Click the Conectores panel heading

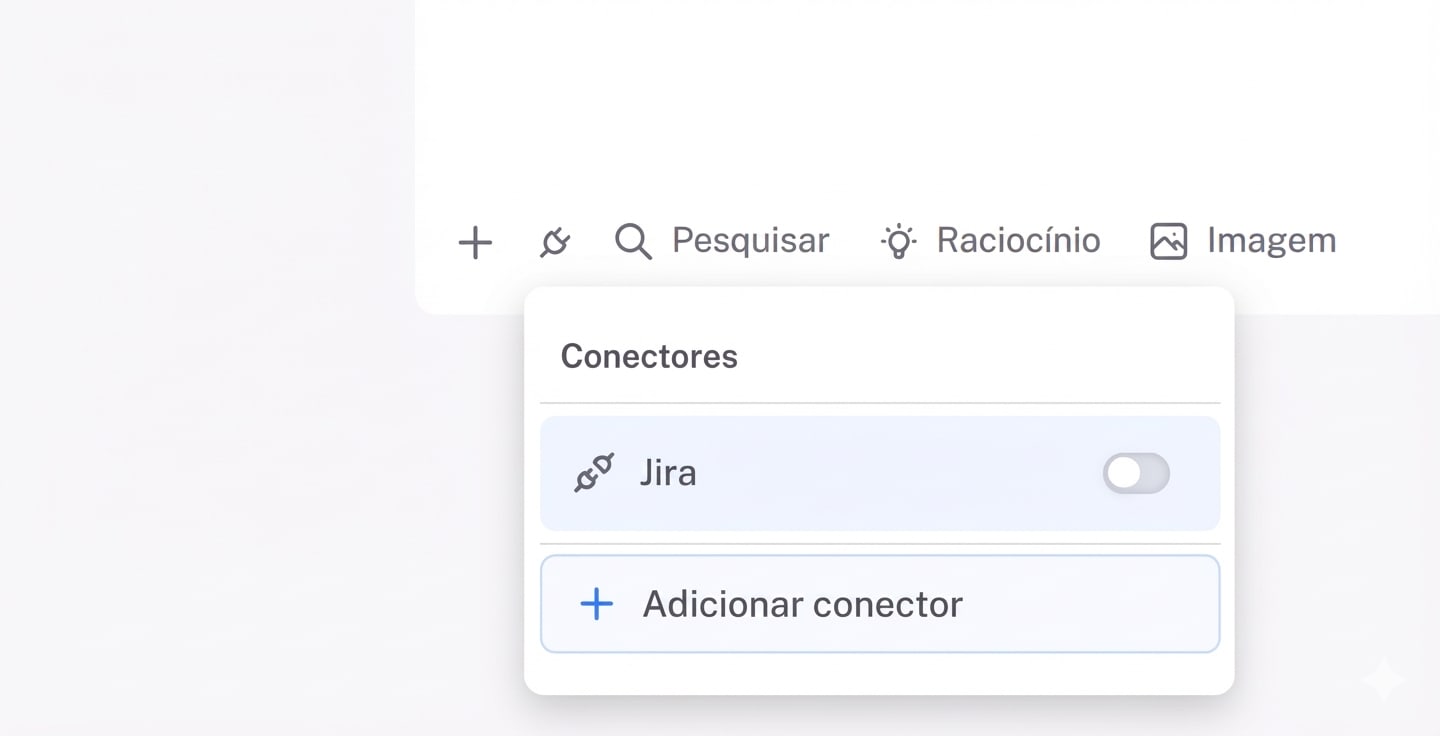pos(649,356)
